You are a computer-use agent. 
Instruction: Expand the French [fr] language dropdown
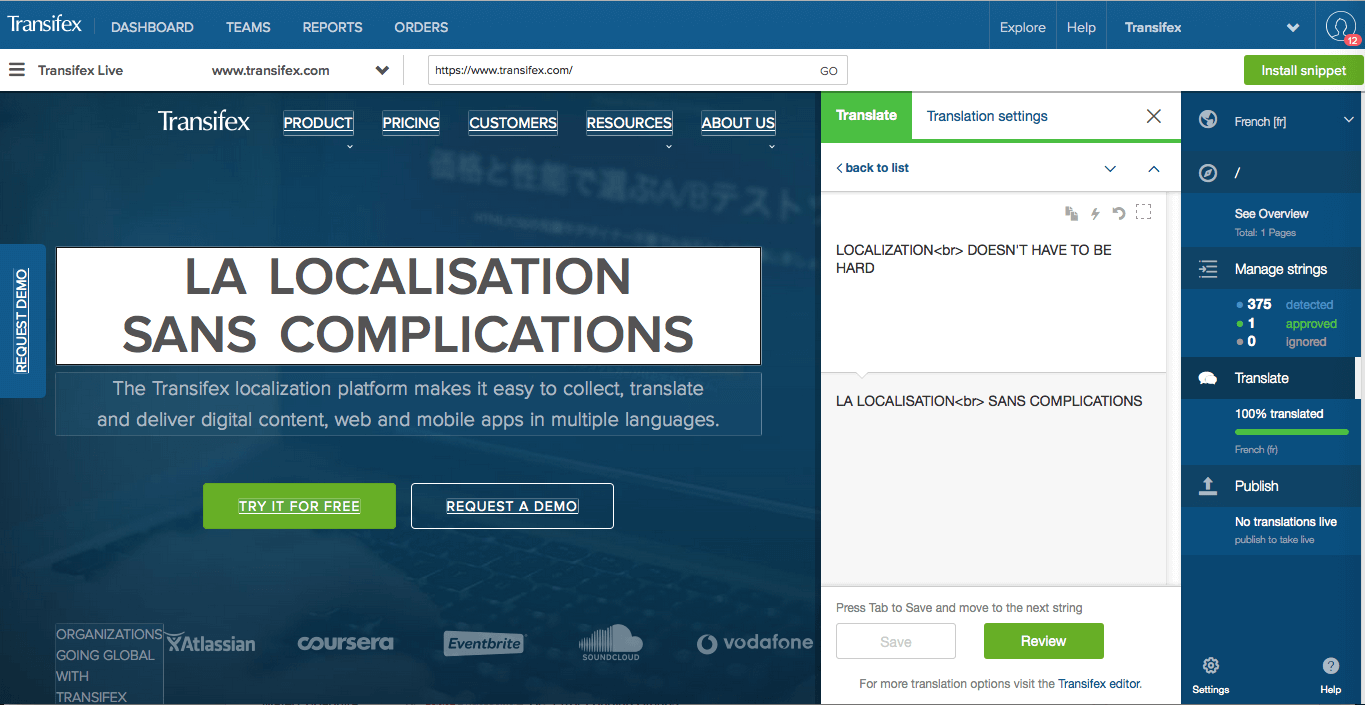[x=1348, y=121]
